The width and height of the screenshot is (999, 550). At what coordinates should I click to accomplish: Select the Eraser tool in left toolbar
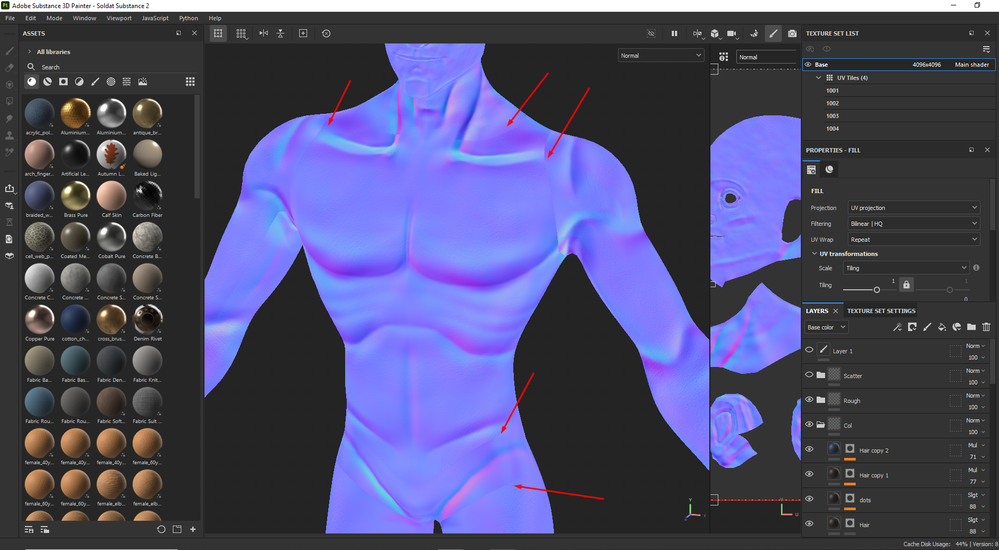pos(10,67)
